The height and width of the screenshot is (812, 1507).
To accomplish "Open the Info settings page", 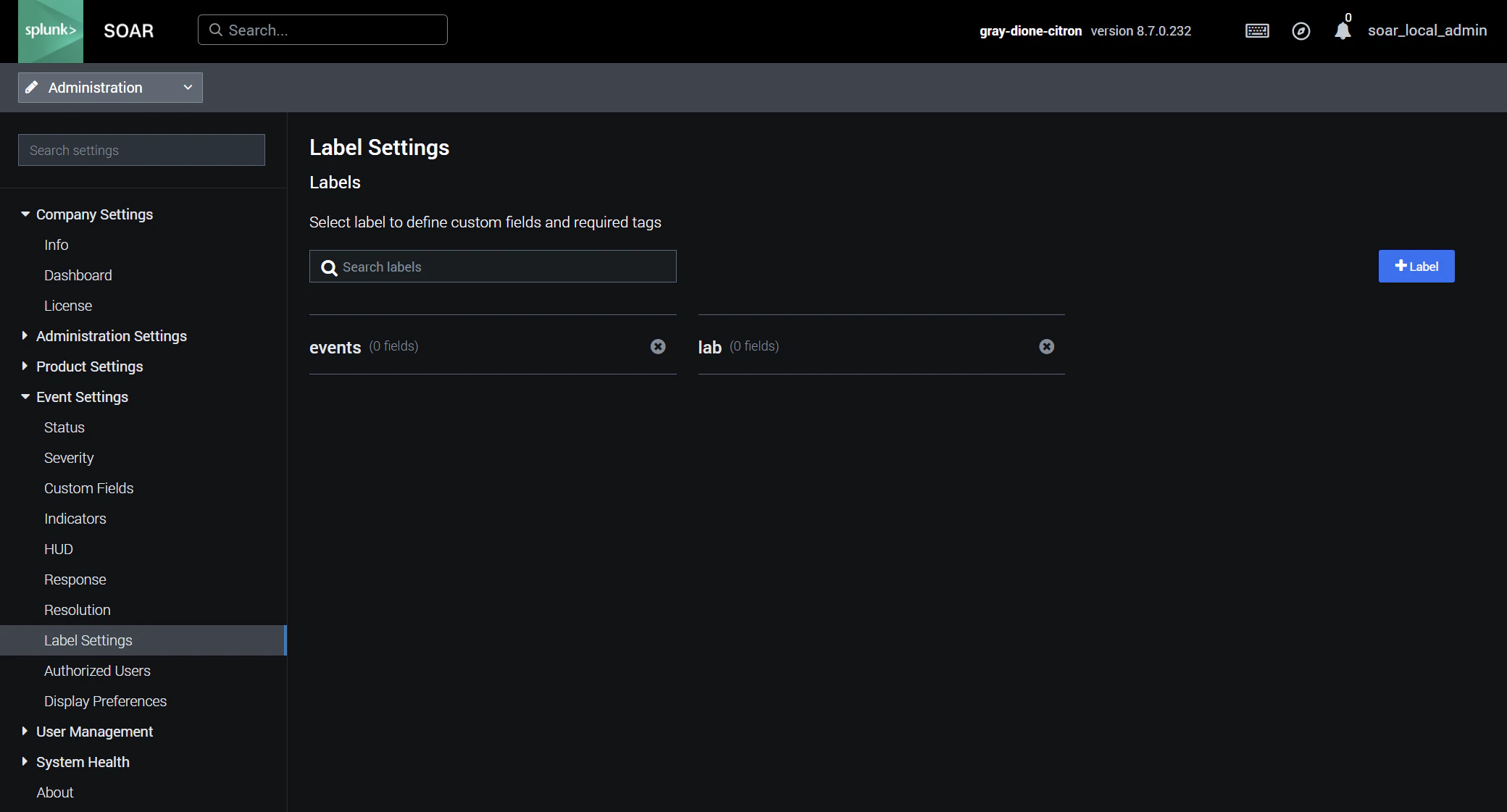I will click(x=57, y=245).
